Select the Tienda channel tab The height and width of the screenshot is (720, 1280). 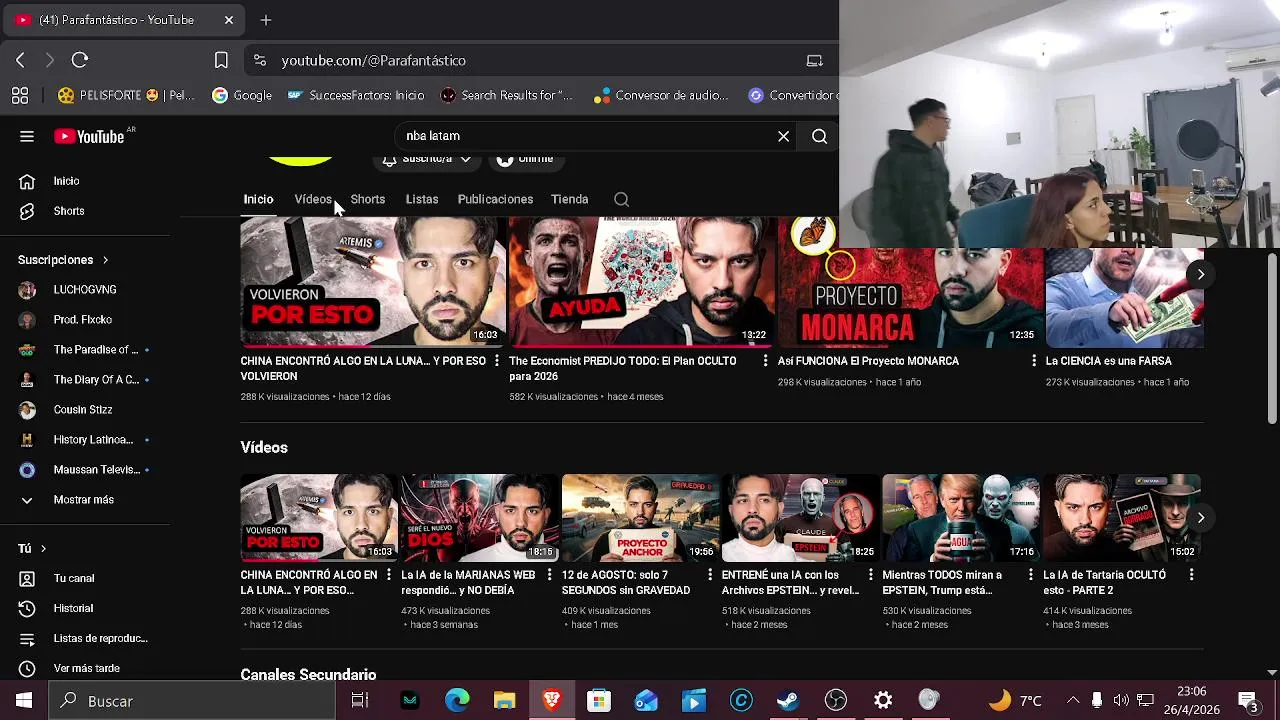click(x=570, y=199)
